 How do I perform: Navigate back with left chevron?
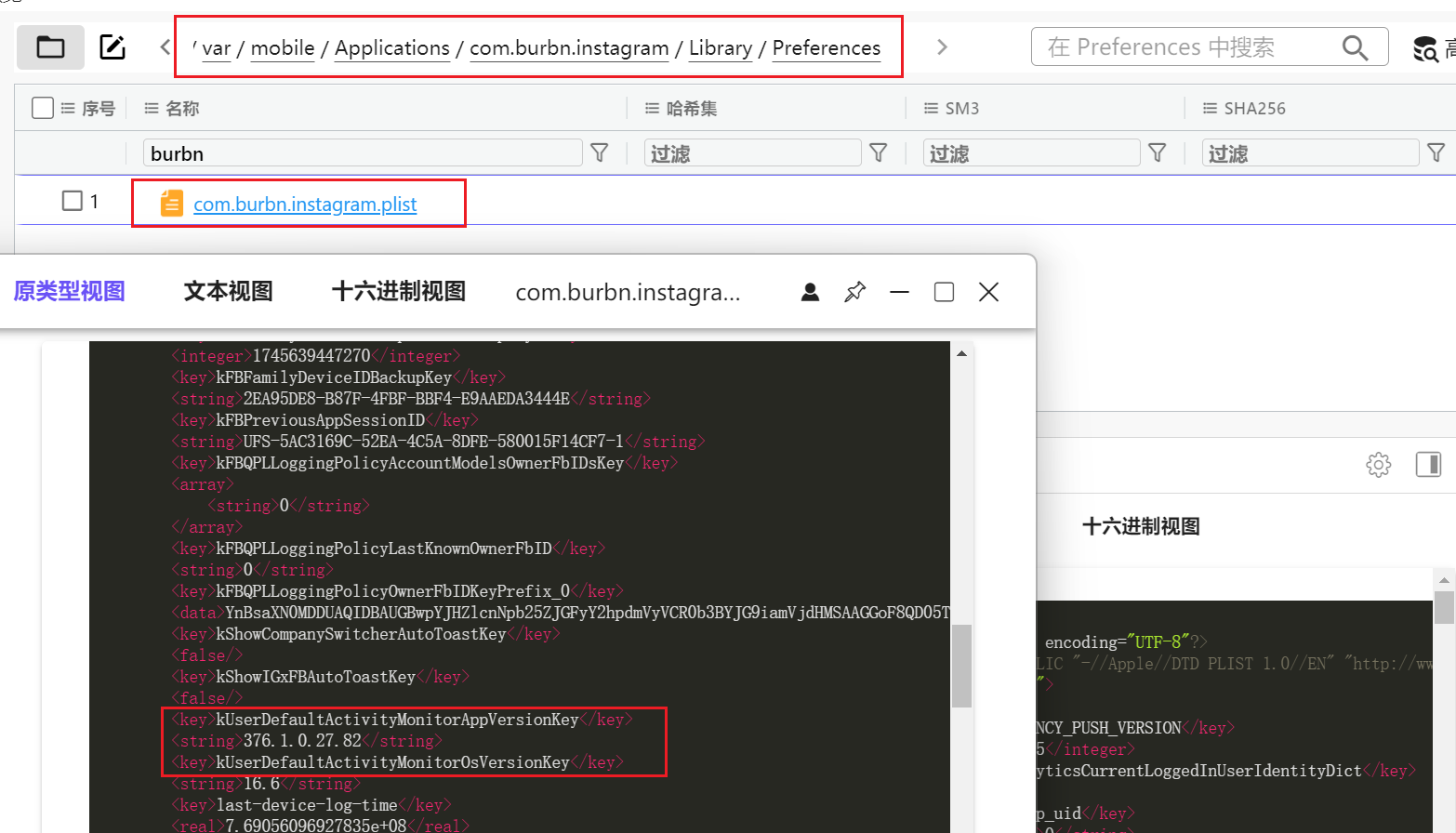tap(165, 46)
